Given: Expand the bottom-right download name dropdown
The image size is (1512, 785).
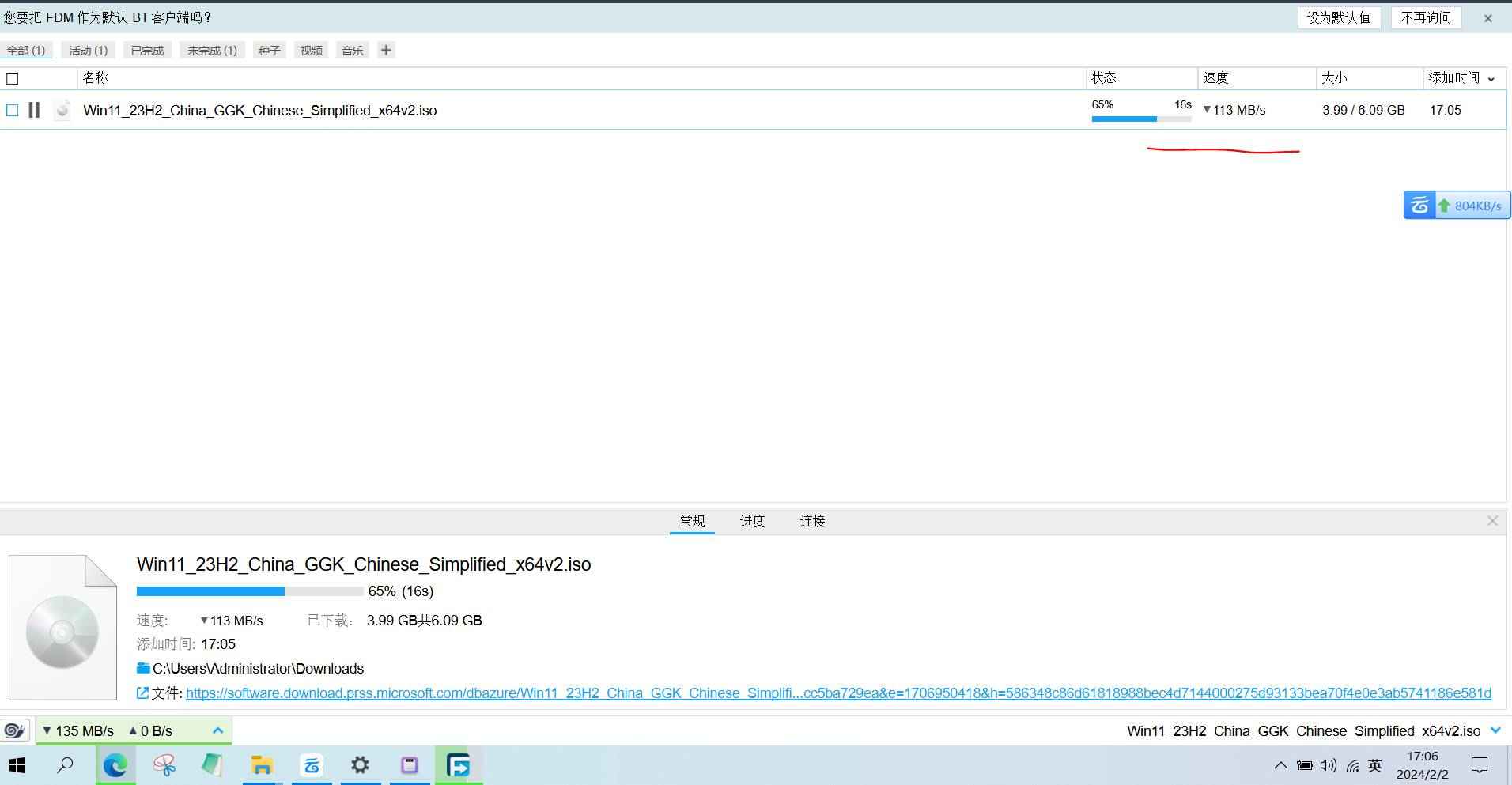Looking at the screenshot, I should point(1495,730).
